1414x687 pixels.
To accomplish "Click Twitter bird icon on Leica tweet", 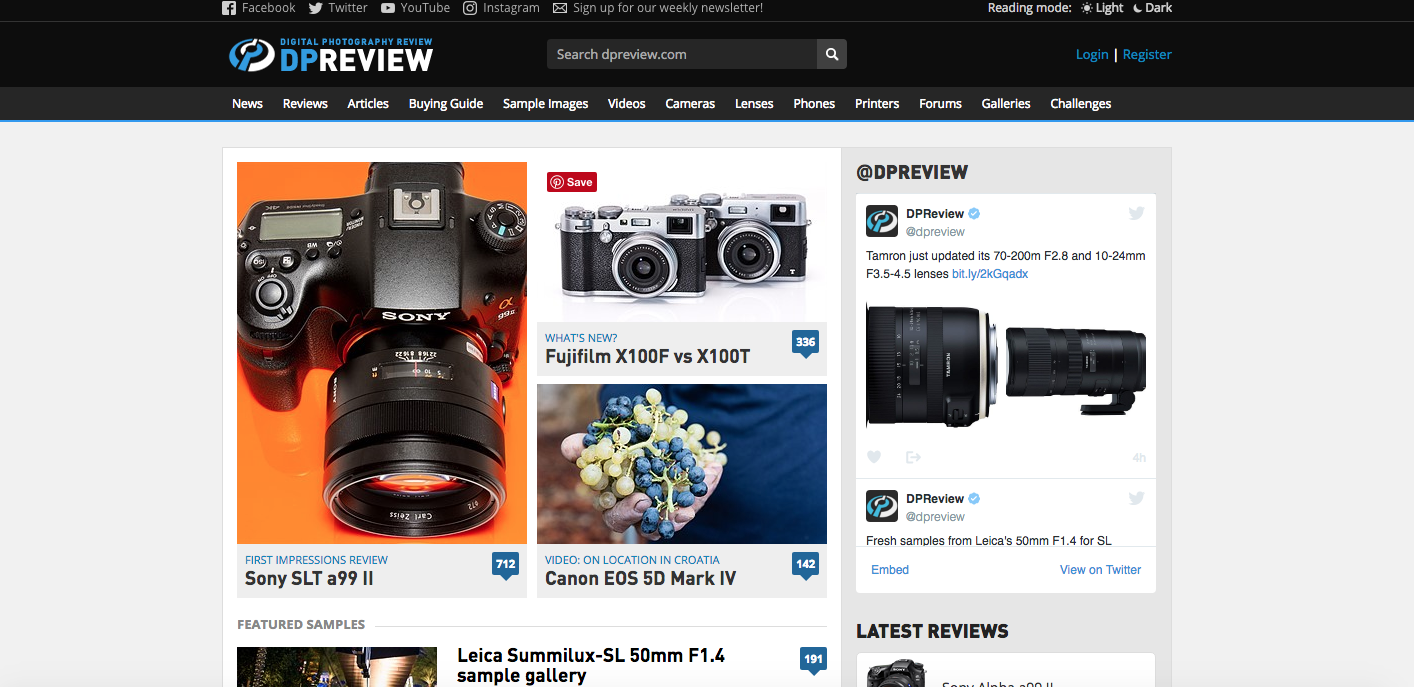I will [x=1136, y=498].
